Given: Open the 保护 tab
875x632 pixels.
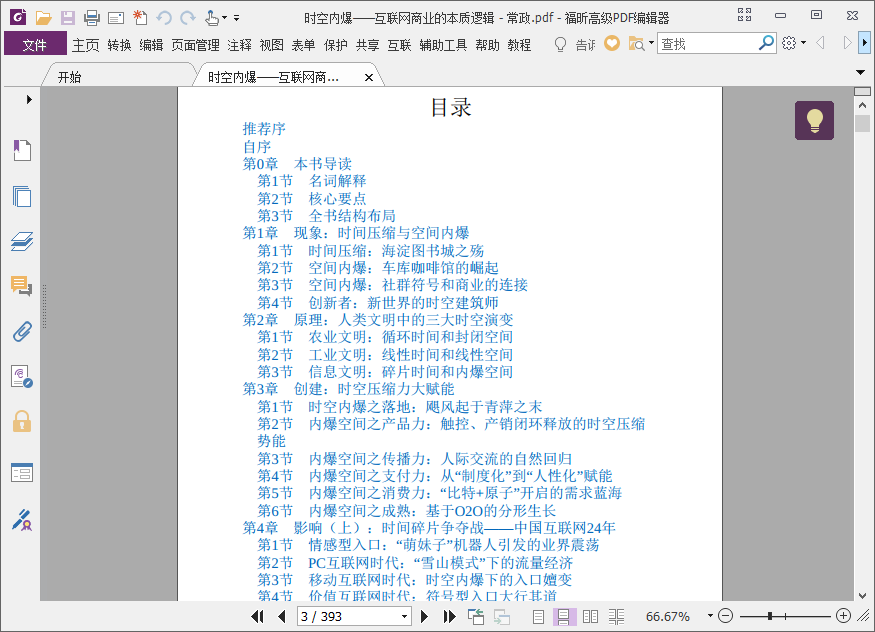Looking at the screenshot, I should [335, 45].
